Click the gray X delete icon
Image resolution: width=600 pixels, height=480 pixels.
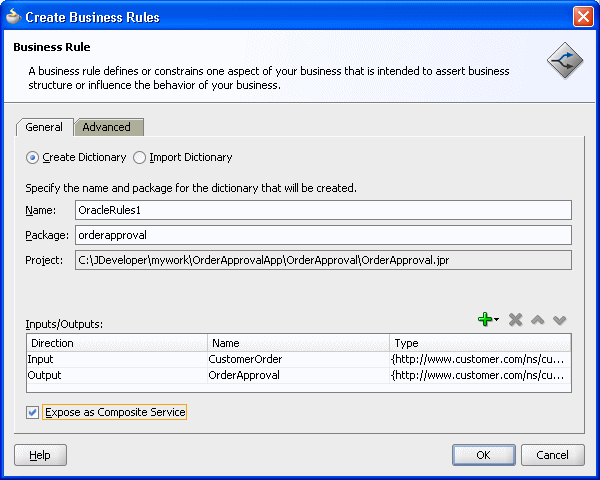[515, 320]
